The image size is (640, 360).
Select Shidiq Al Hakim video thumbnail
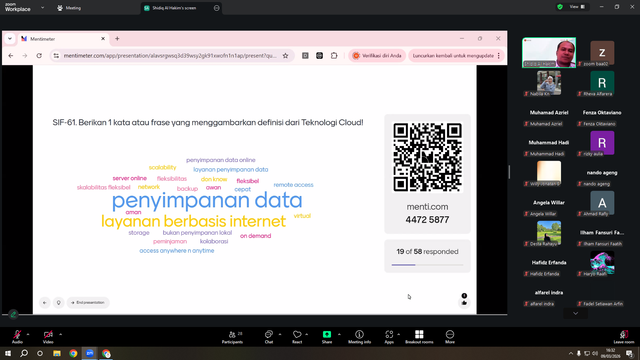(549, 53)
